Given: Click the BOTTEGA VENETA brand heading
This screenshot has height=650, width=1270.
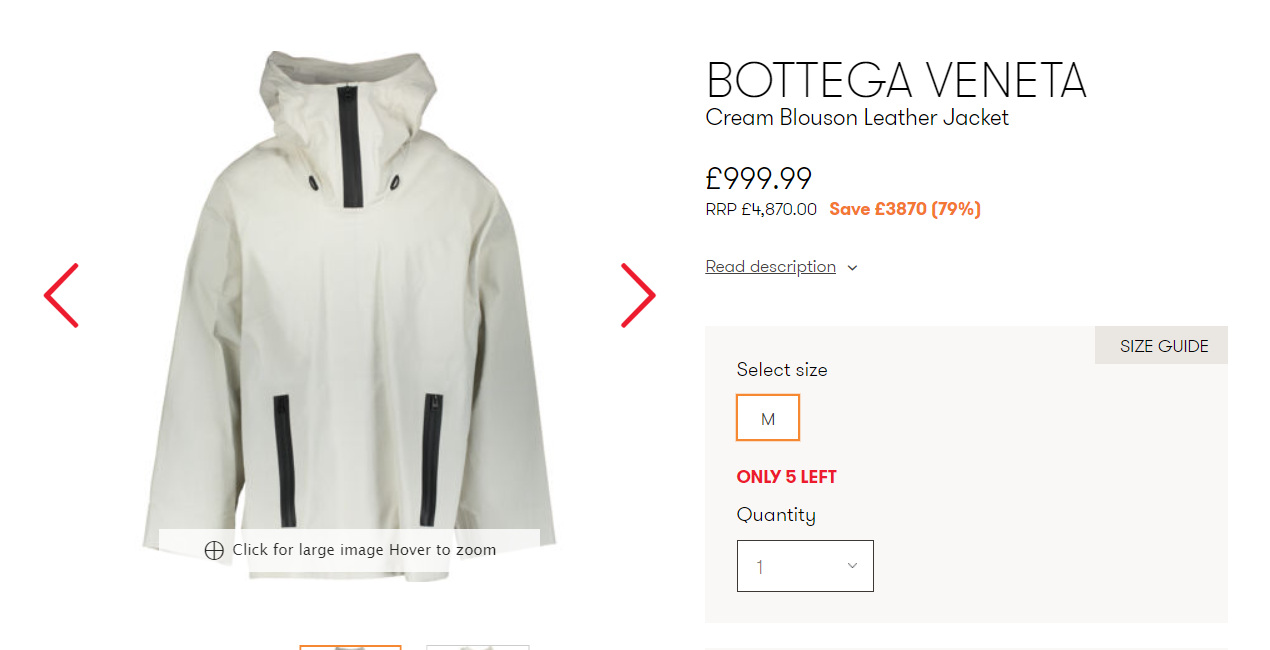Looking at the screenshot, I should pos(896,80).
